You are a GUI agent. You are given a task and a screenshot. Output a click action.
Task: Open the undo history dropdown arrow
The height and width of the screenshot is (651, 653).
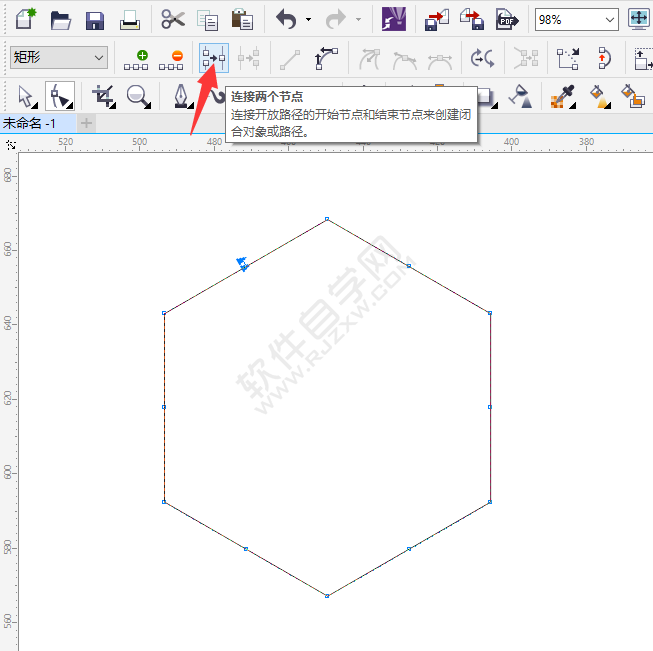pyautogui.click(x=308, y=19)
